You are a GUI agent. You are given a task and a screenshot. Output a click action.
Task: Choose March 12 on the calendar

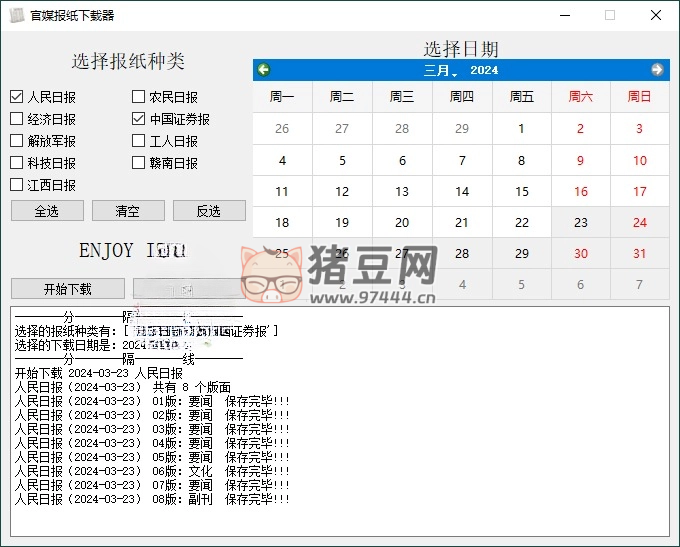[342, 192]
